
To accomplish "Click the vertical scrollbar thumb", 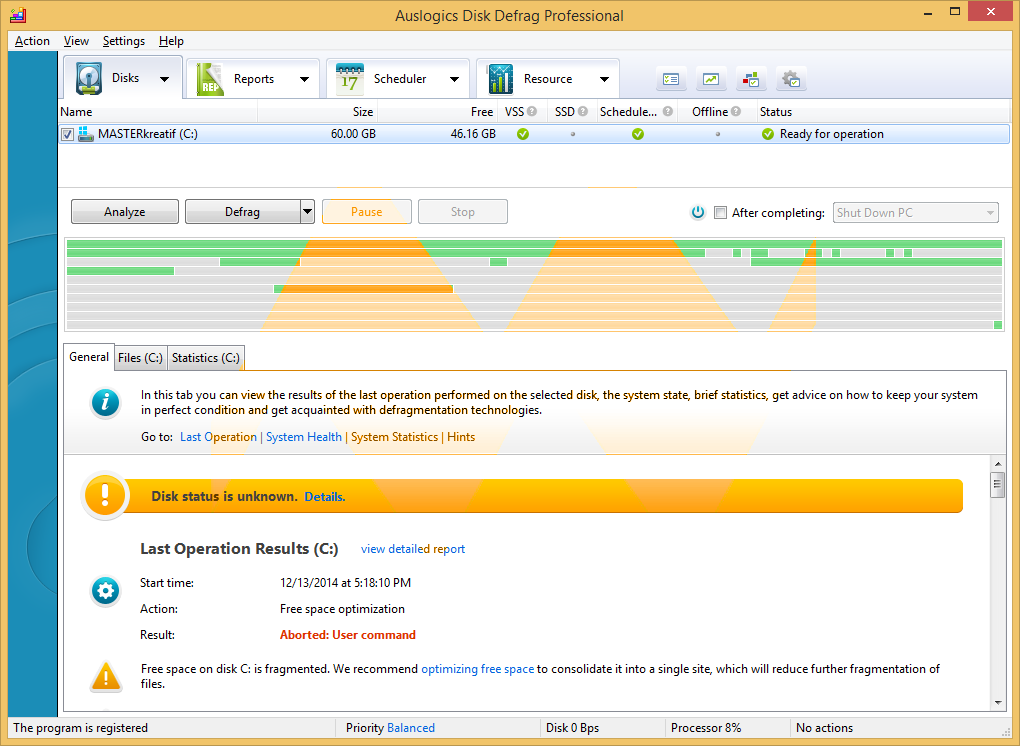I will [997, 485].
